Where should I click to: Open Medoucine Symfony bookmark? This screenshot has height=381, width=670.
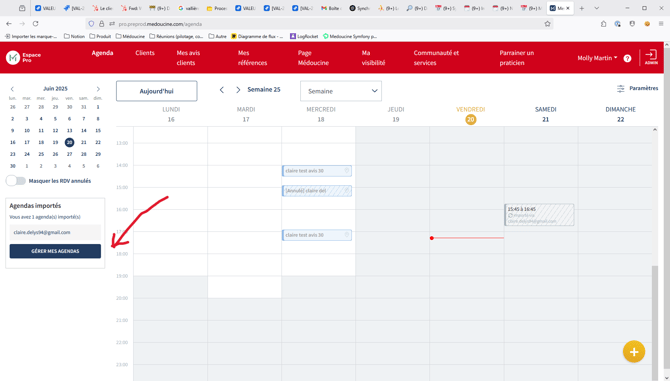pyautogui.click(x=350, y=36)
